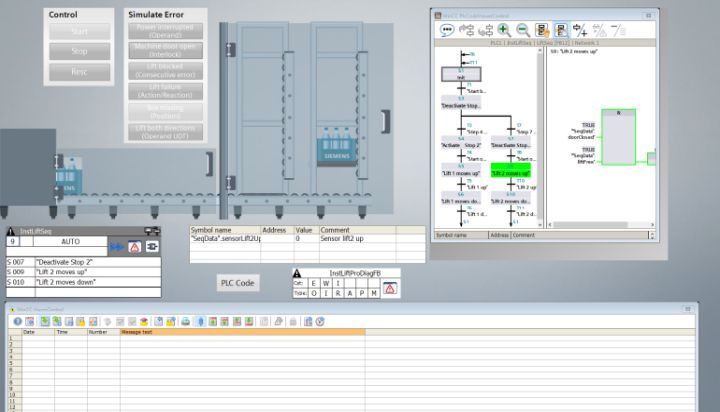Click the Value column header in symbol table
Screen dimensions: 720x412
pos(306,230)
